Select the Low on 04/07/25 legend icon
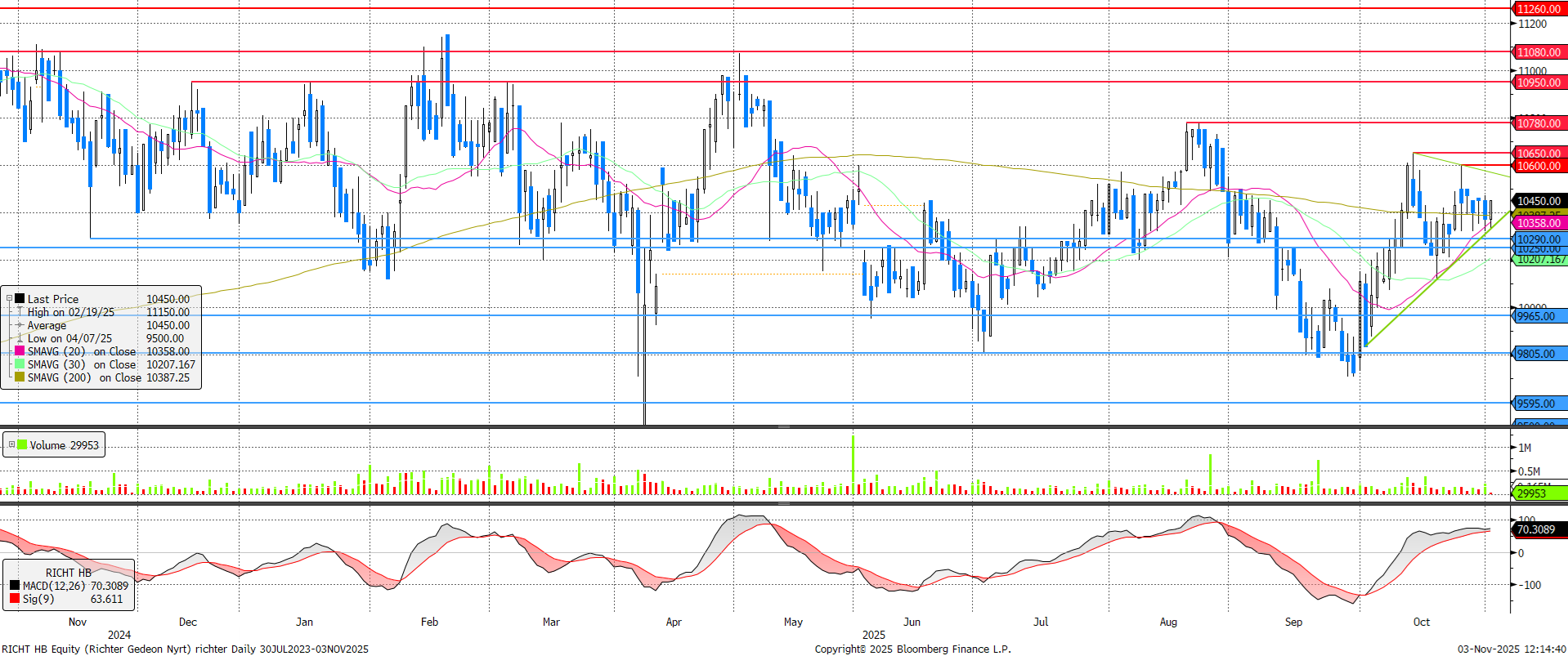 20,338
